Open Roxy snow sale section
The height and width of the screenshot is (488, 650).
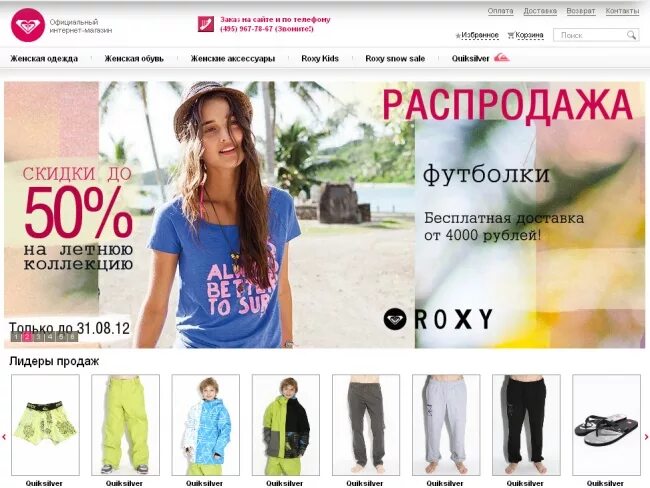[x=395, y=58]
